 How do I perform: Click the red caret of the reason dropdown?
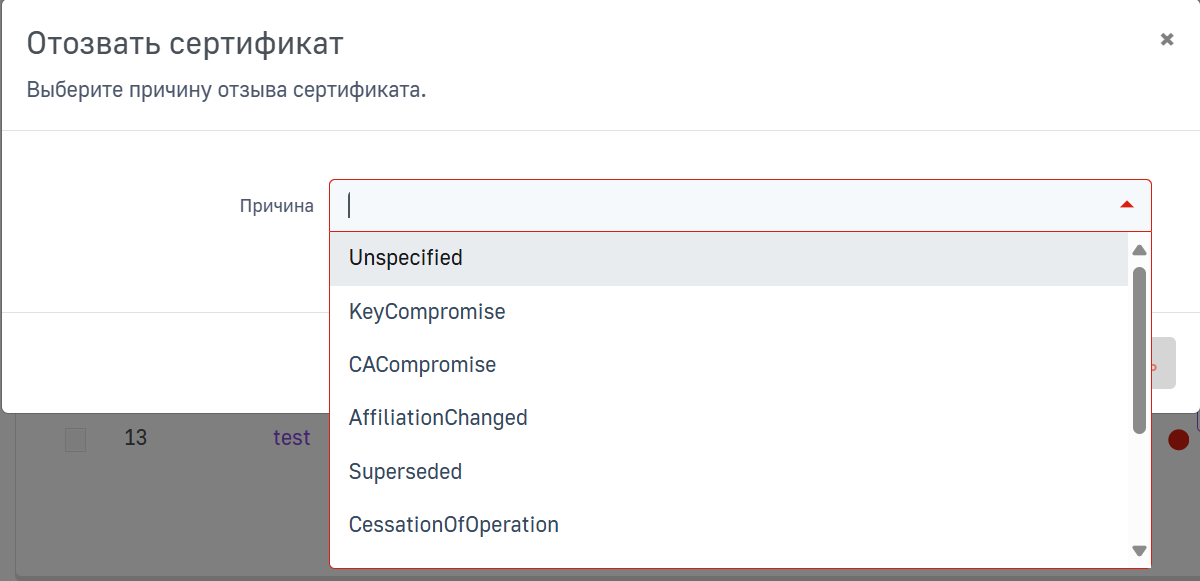click(1127, 205)
